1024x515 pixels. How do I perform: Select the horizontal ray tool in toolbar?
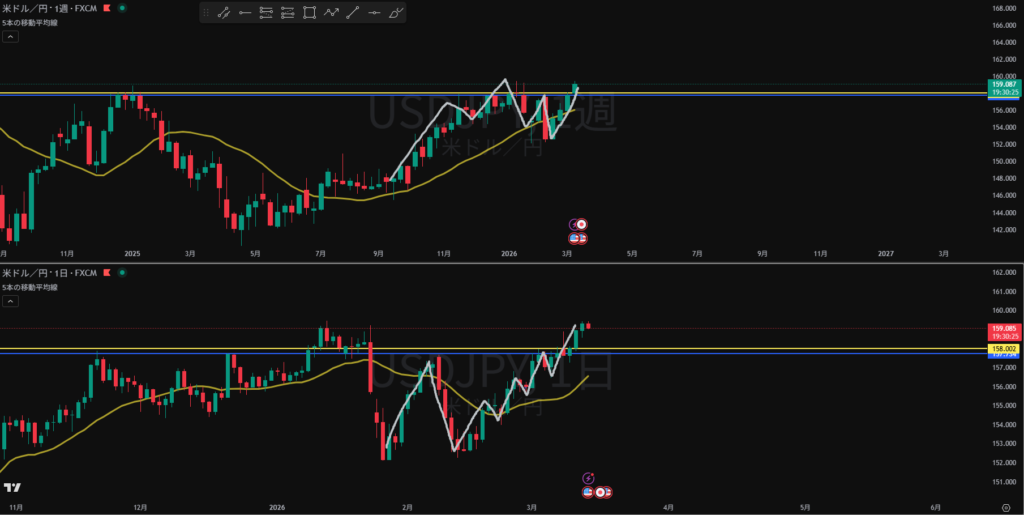click(245, 13)
